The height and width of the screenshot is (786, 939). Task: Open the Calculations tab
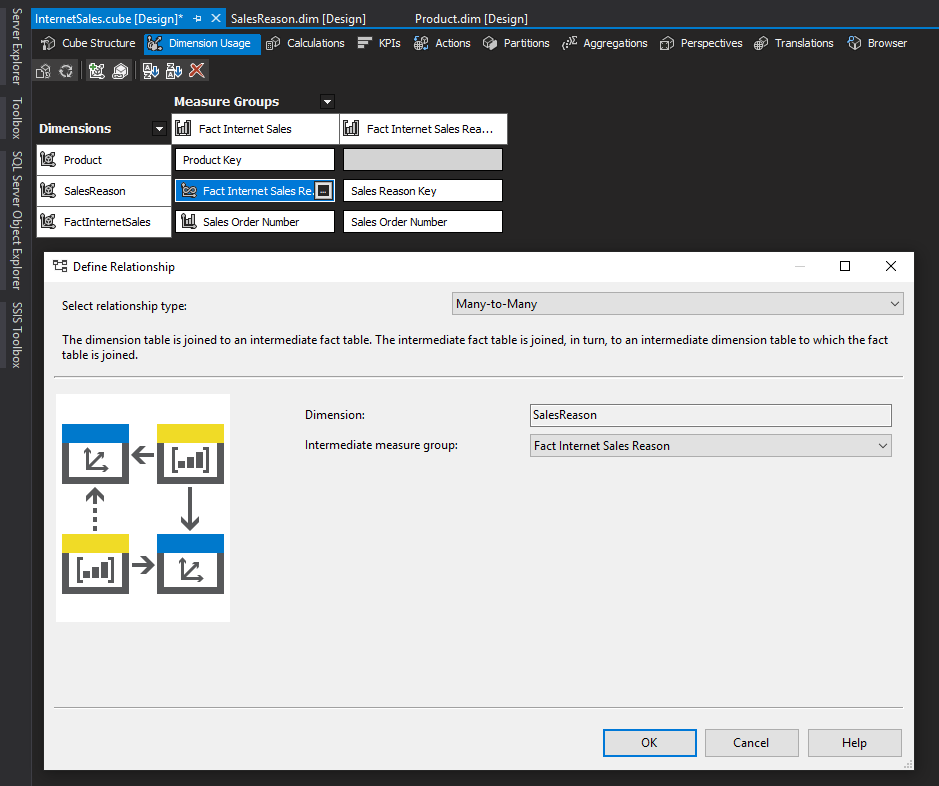305,43
